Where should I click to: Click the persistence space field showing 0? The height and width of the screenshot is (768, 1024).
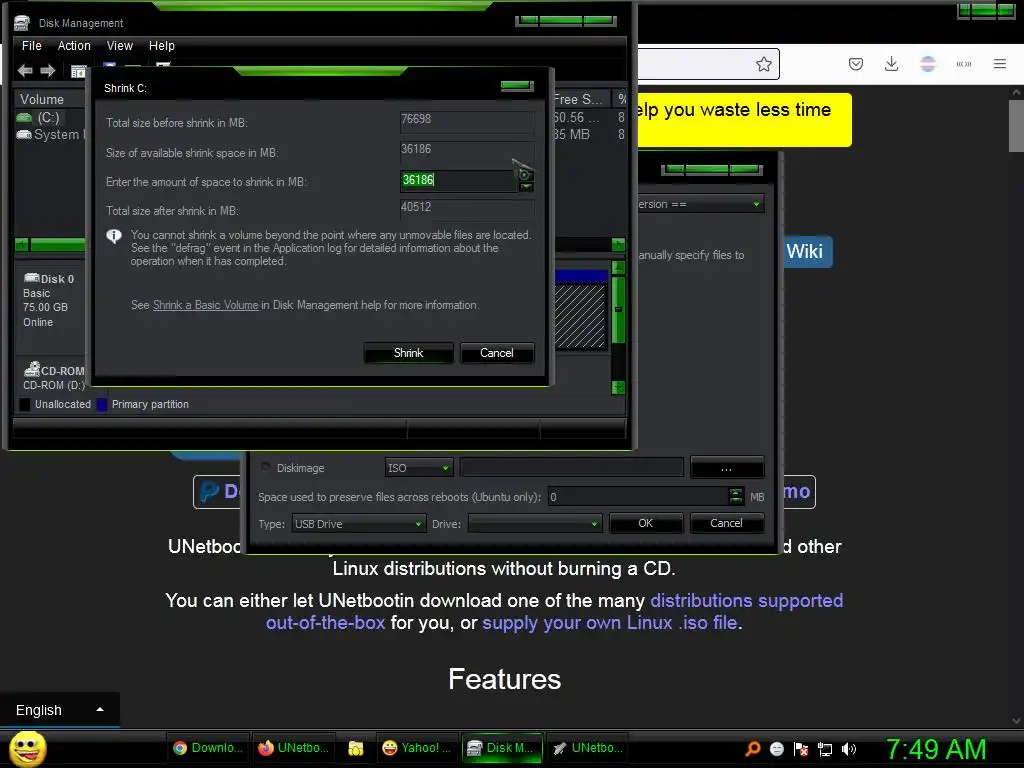point(638,497)
